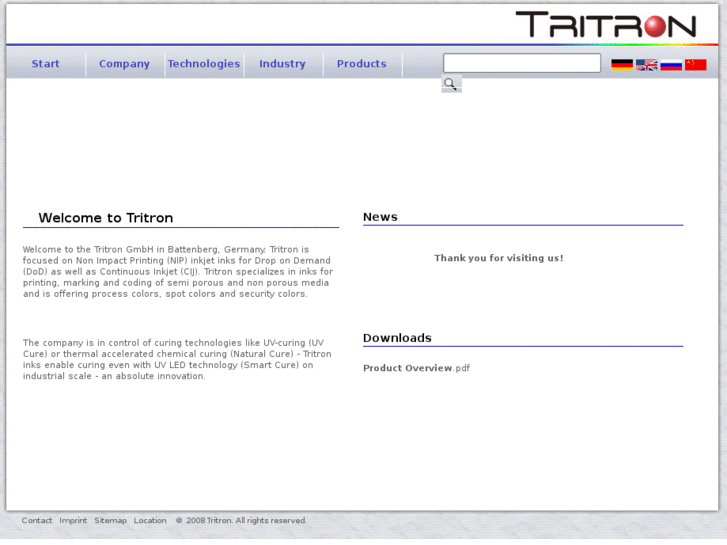Select the British/English flag icon
This screenshot has height=545, width=727.
click(x=646, y=64)
